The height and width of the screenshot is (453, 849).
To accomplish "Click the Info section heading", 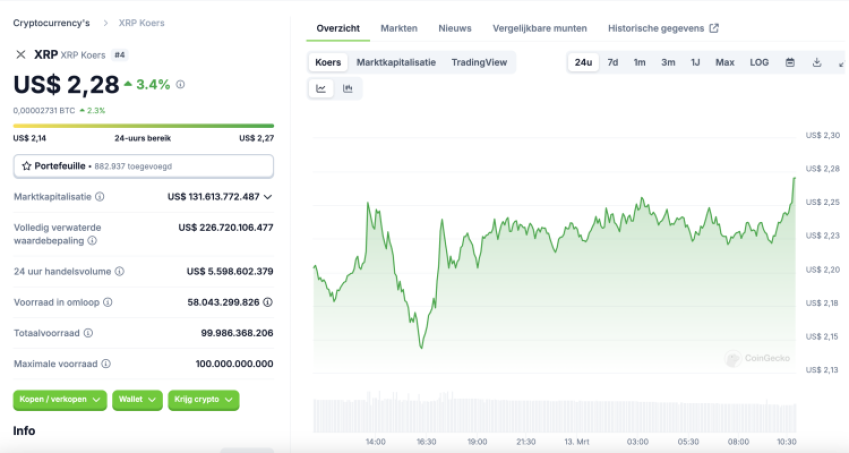I will 24,431.
